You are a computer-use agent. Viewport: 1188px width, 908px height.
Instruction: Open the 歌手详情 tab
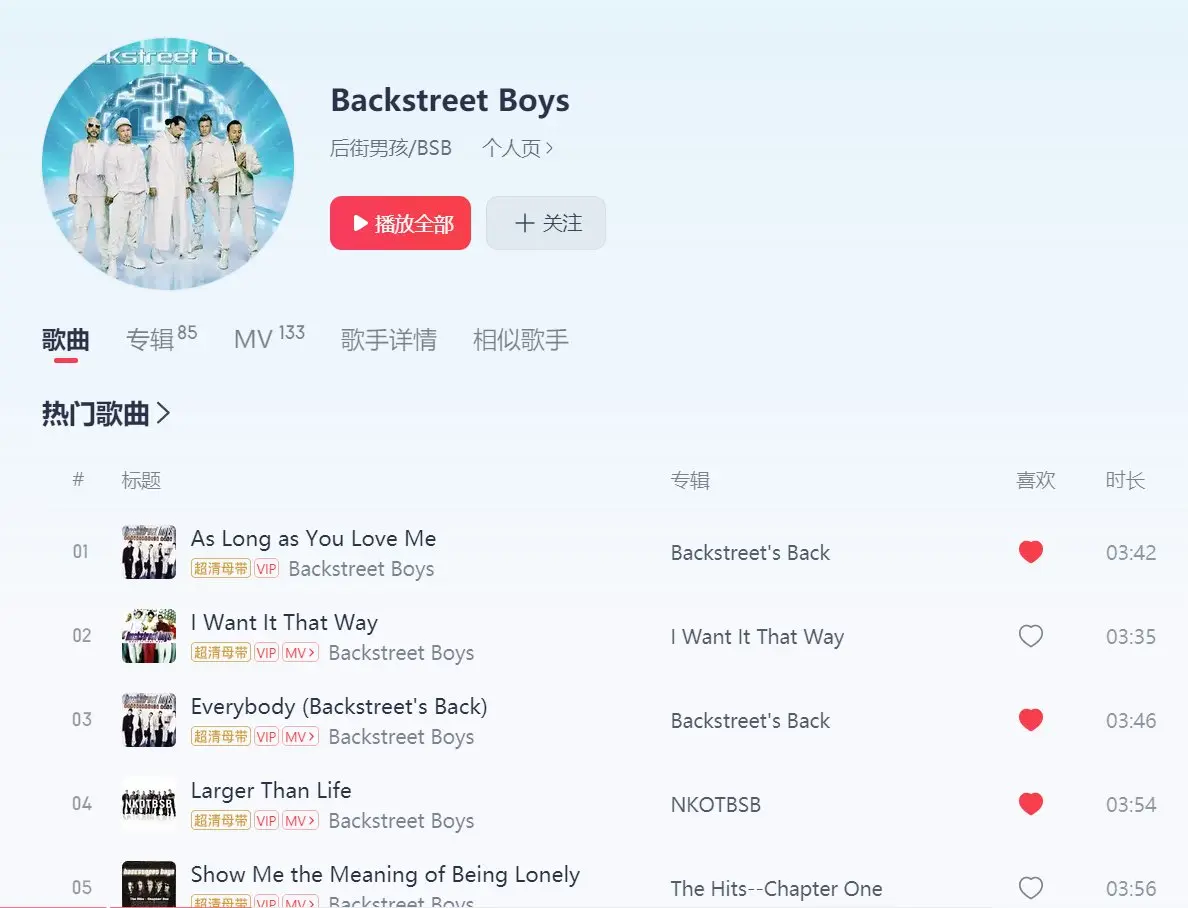pyautogui.click(x=389, y=340)
